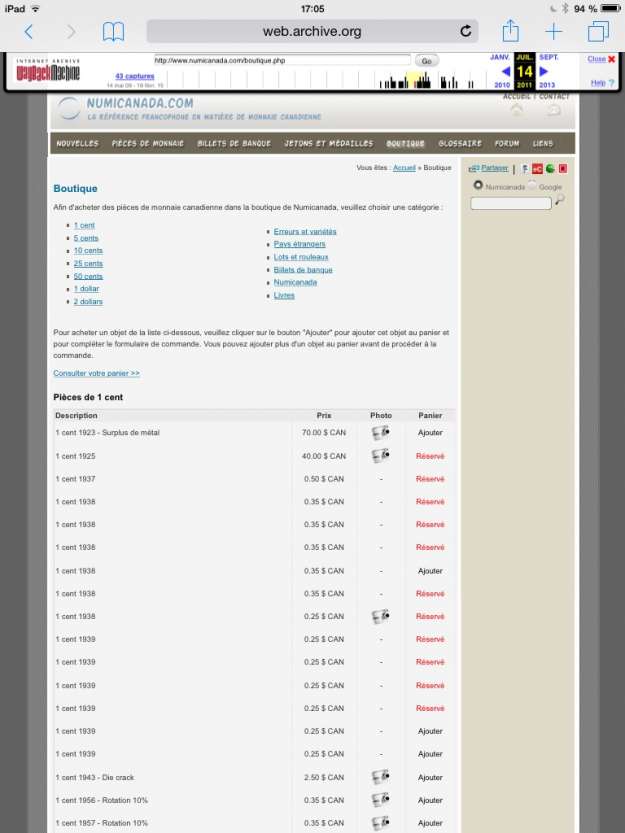This screenshot has height=833, width=625.
Task: Open 1 dollar category link
Action: click(x=87, y=289)
